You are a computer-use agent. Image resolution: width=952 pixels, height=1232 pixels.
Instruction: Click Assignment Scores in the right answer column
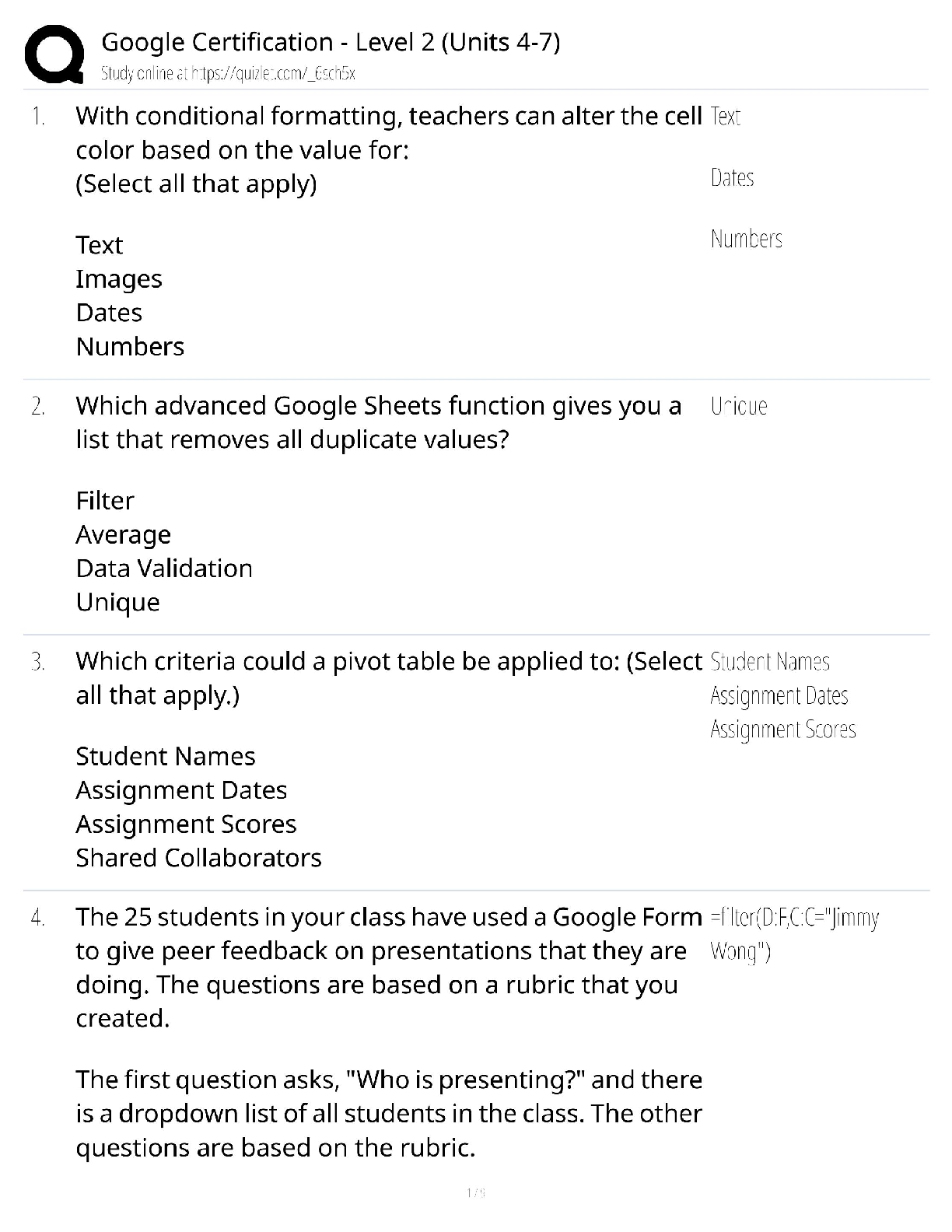pos(782,730)
